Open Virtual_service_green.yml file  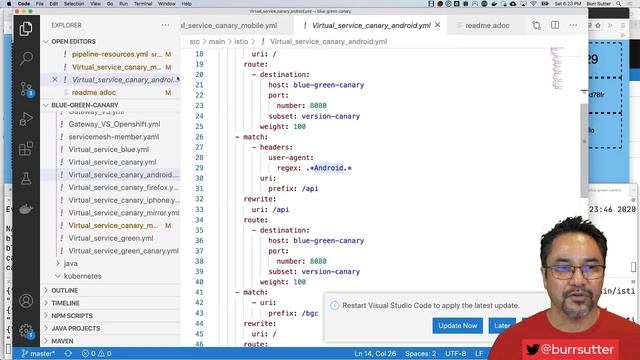(111, 238)
